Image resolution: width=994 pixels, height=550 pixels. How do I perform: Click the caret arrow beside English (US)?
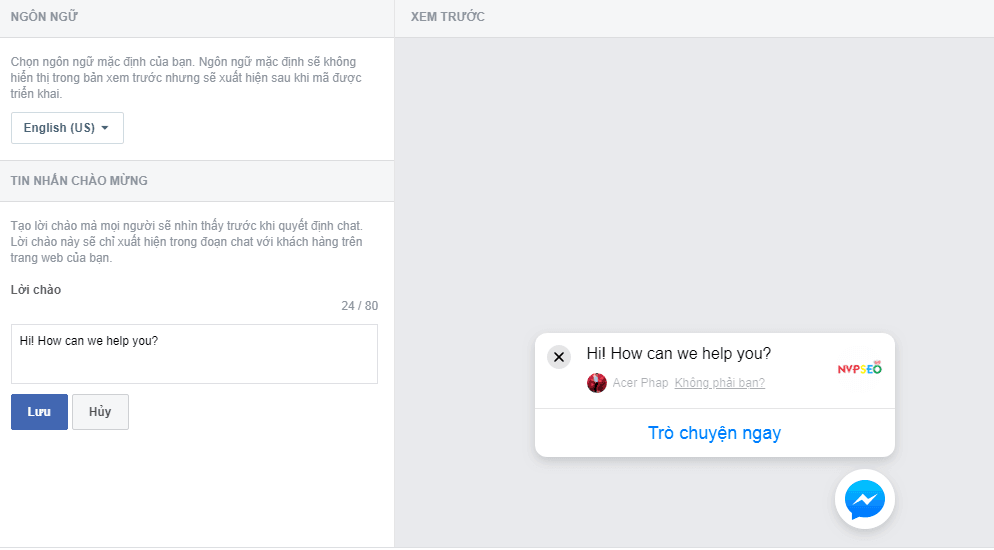(x=105, y=128)
